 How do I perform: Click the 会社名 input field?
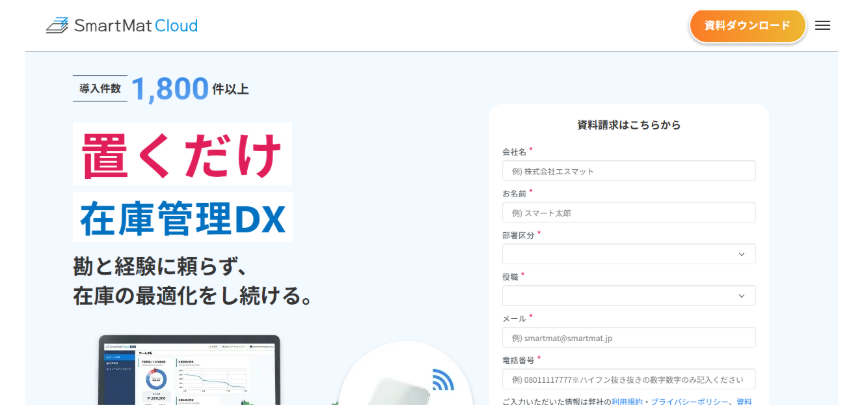[x=628, y=171]
